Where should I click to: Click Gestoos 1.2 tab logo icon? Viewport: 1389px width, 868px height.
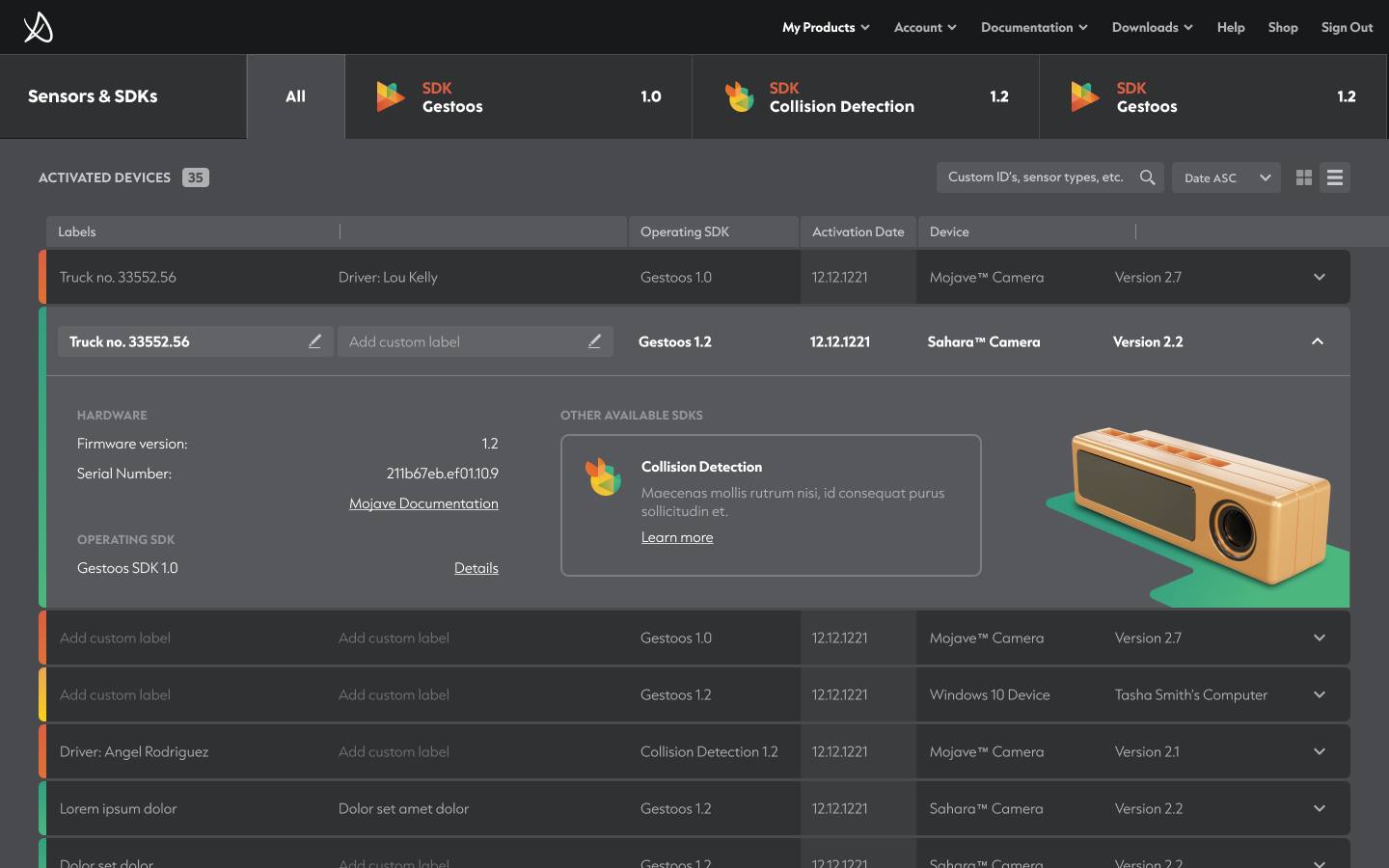tap(1085, 96)
